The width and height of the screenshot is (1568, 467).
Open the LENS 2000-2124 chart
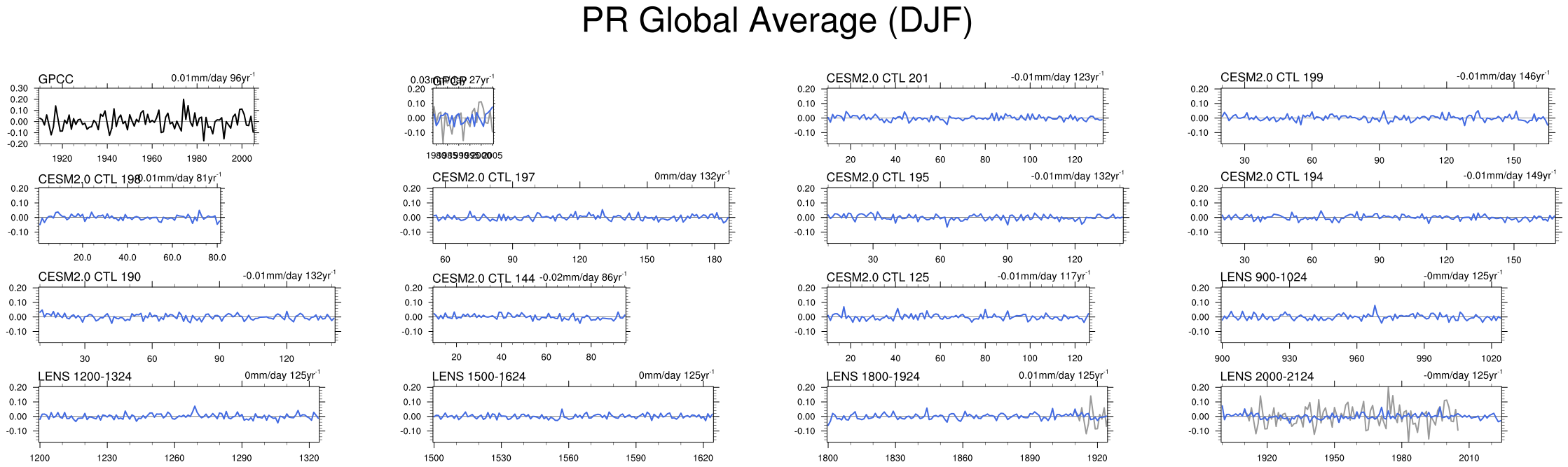pos(1361,414)
